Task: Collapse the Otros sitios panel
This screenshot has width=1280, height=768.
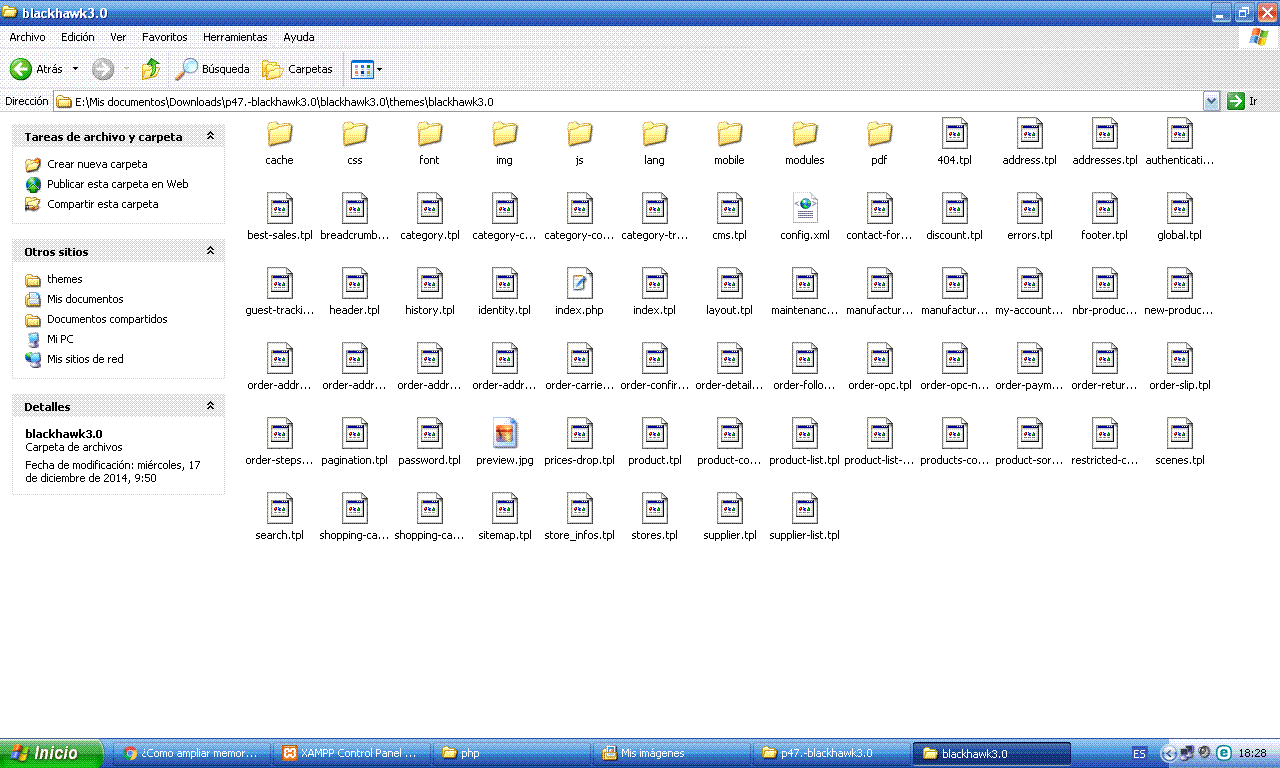Action: point(210,251)
